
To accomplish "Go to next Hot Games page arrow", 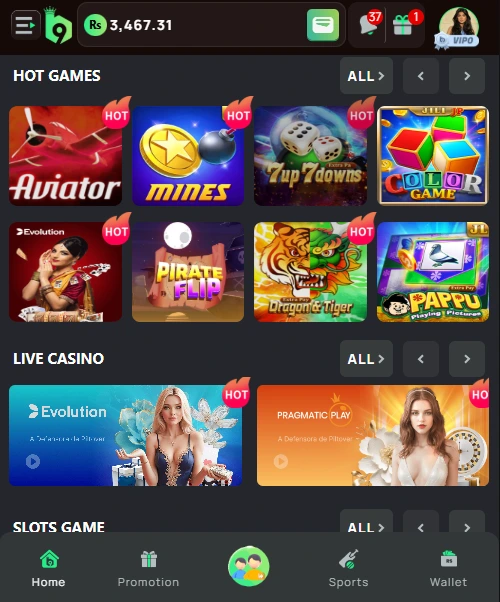I will (x=467, y=76).
